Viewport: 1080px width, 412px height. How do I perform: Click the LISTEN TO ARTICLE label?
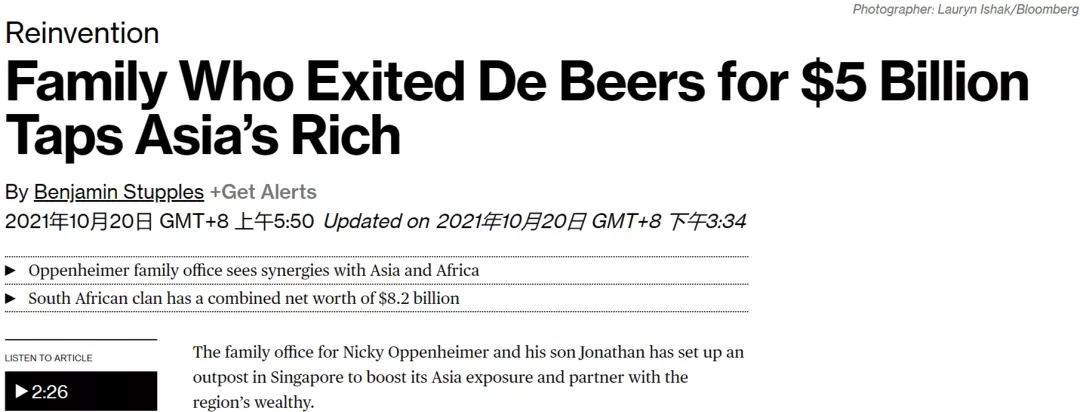click(48, 358)
